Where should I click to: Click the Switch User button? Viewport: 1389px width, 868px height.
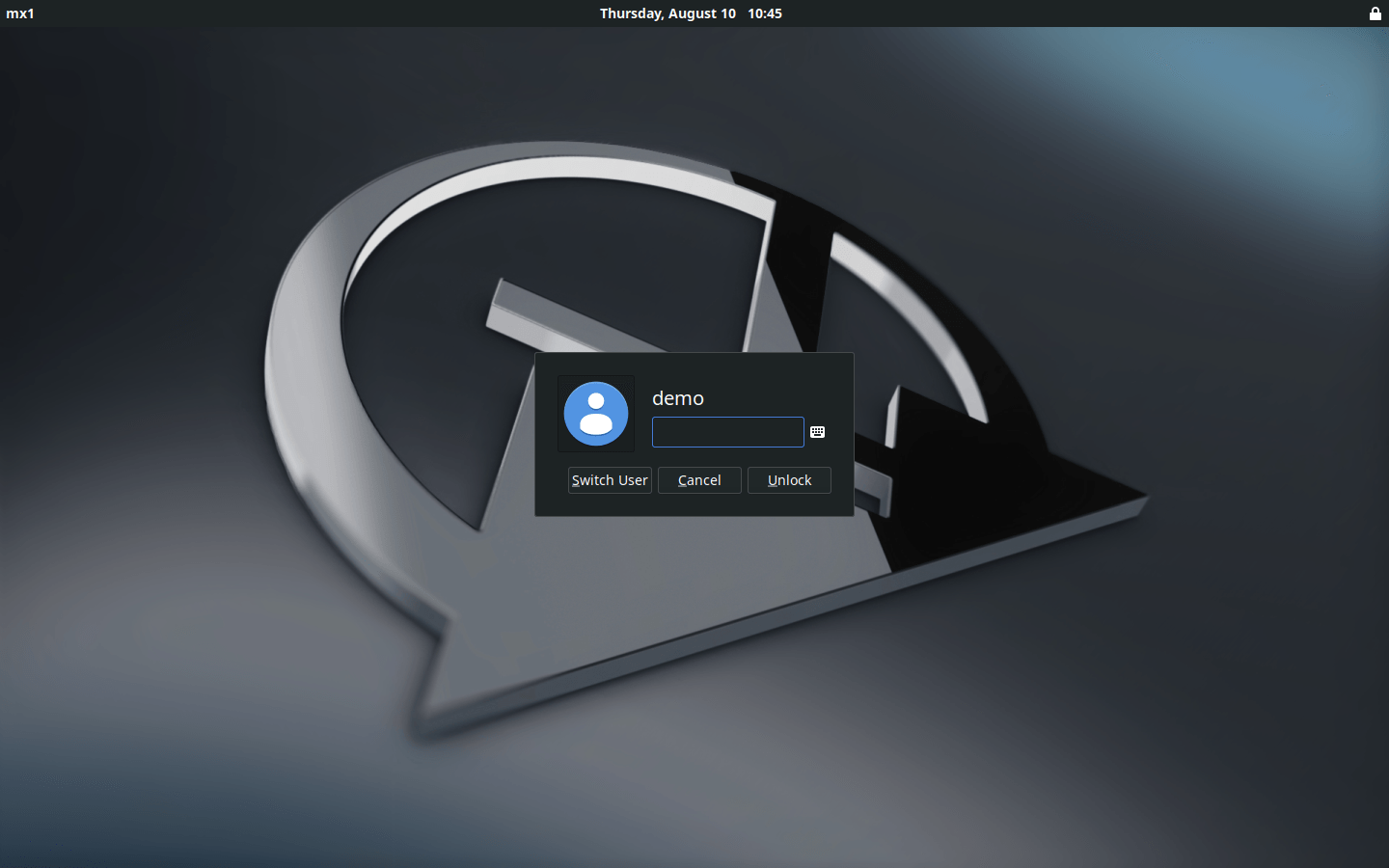pos(610,480)
